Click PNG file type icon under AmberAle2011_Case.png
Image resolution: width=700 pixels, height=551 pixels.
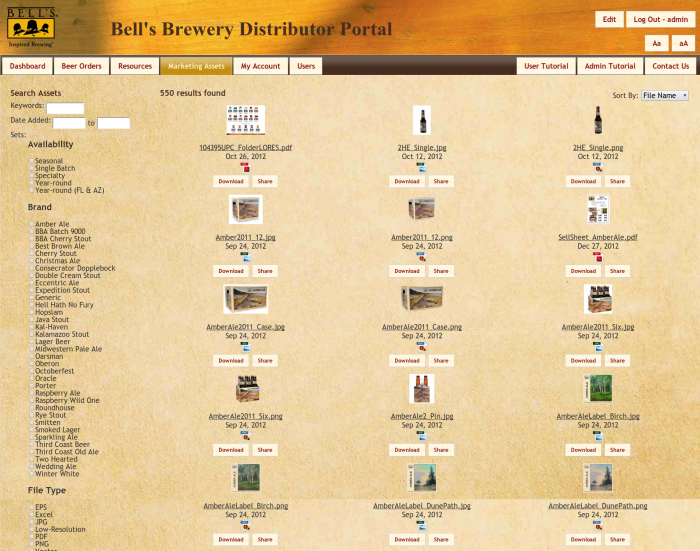[421, 347]
